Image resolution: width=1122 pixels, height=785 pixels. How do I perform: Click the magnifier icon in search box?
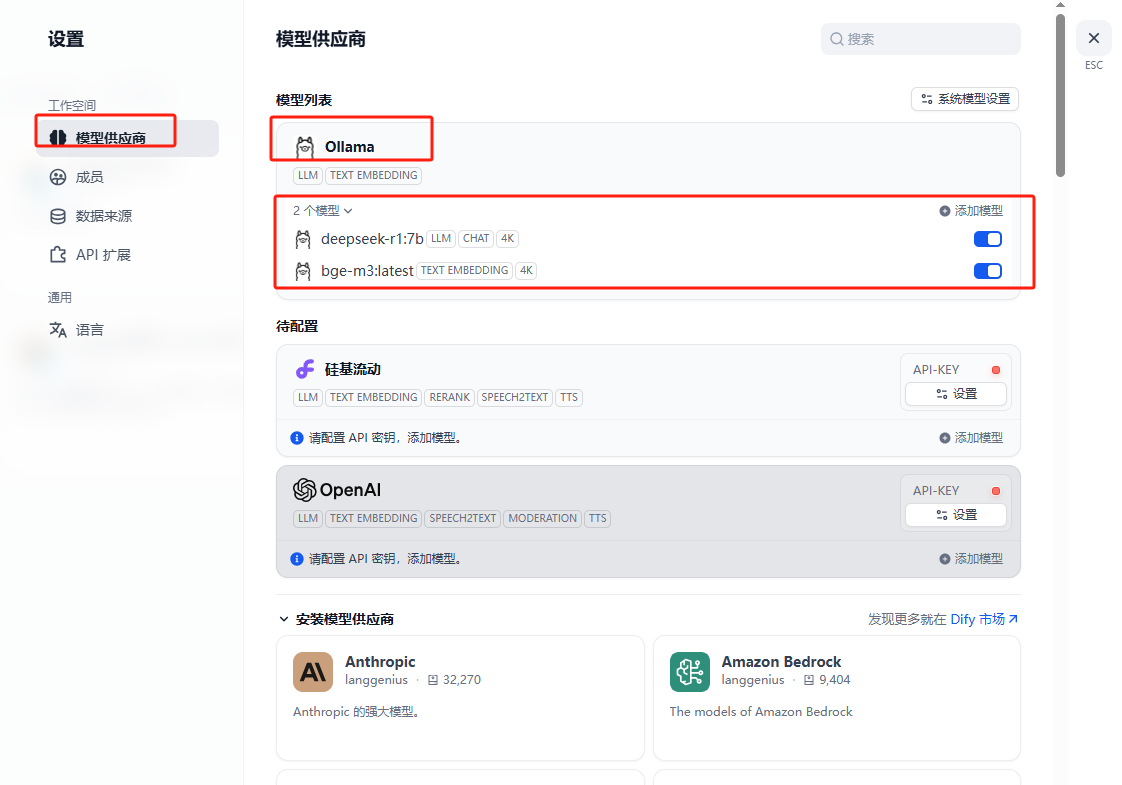[x=836, y=39]
